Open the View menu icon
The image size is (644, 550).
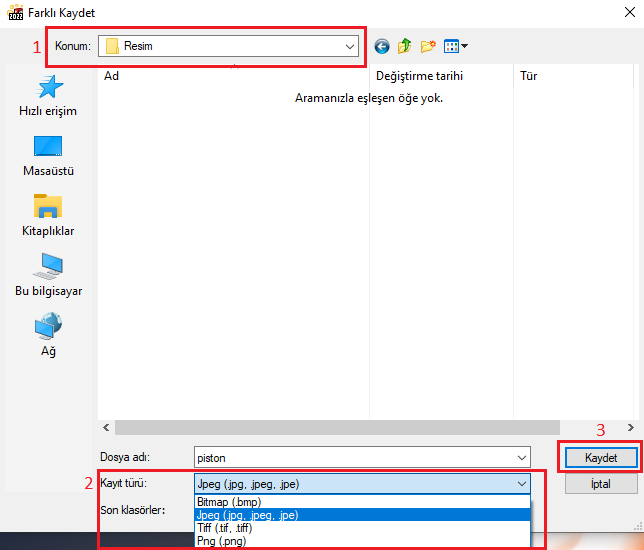coord(456,46)
